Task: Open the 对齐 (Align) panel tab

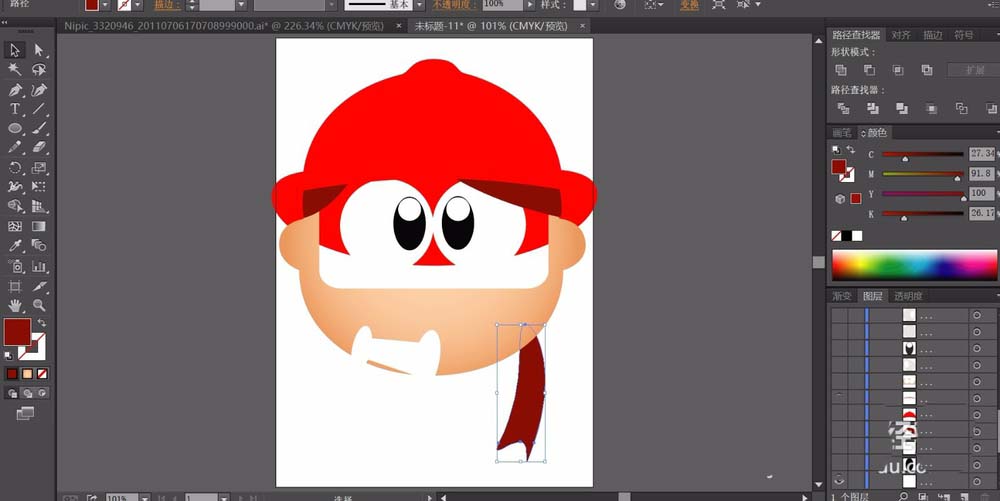Action: click(x=901, y=35)
